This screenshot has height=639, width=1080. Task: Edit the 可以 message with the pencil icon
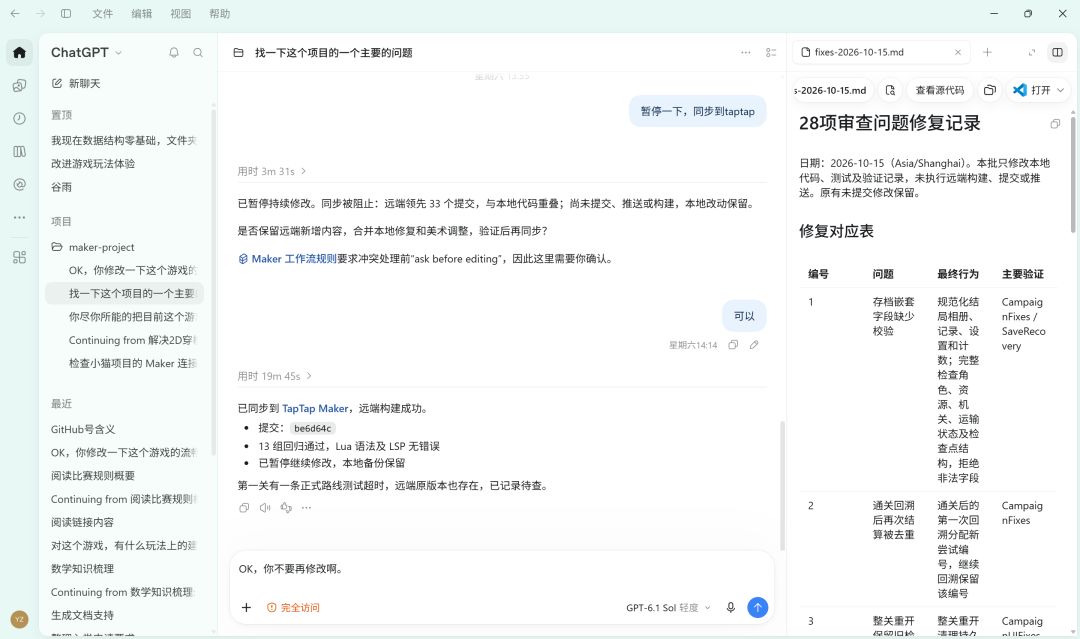754,345
